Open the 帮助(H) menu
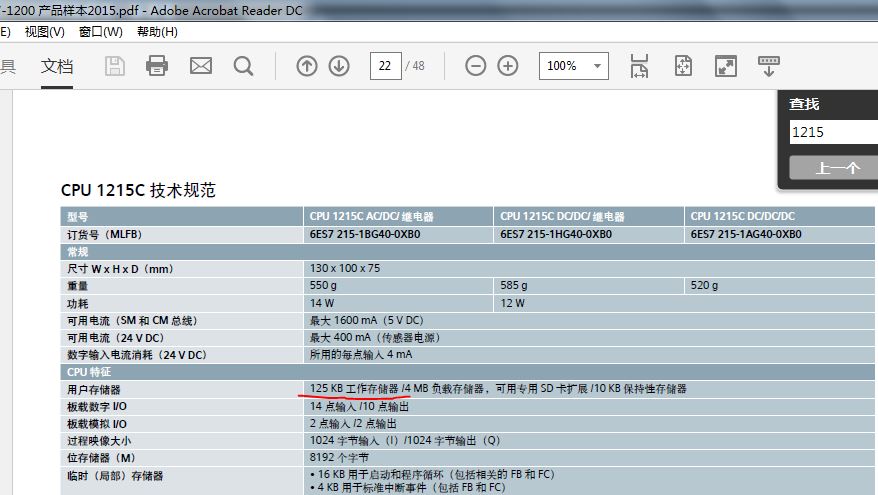 (x=157, y=32)
